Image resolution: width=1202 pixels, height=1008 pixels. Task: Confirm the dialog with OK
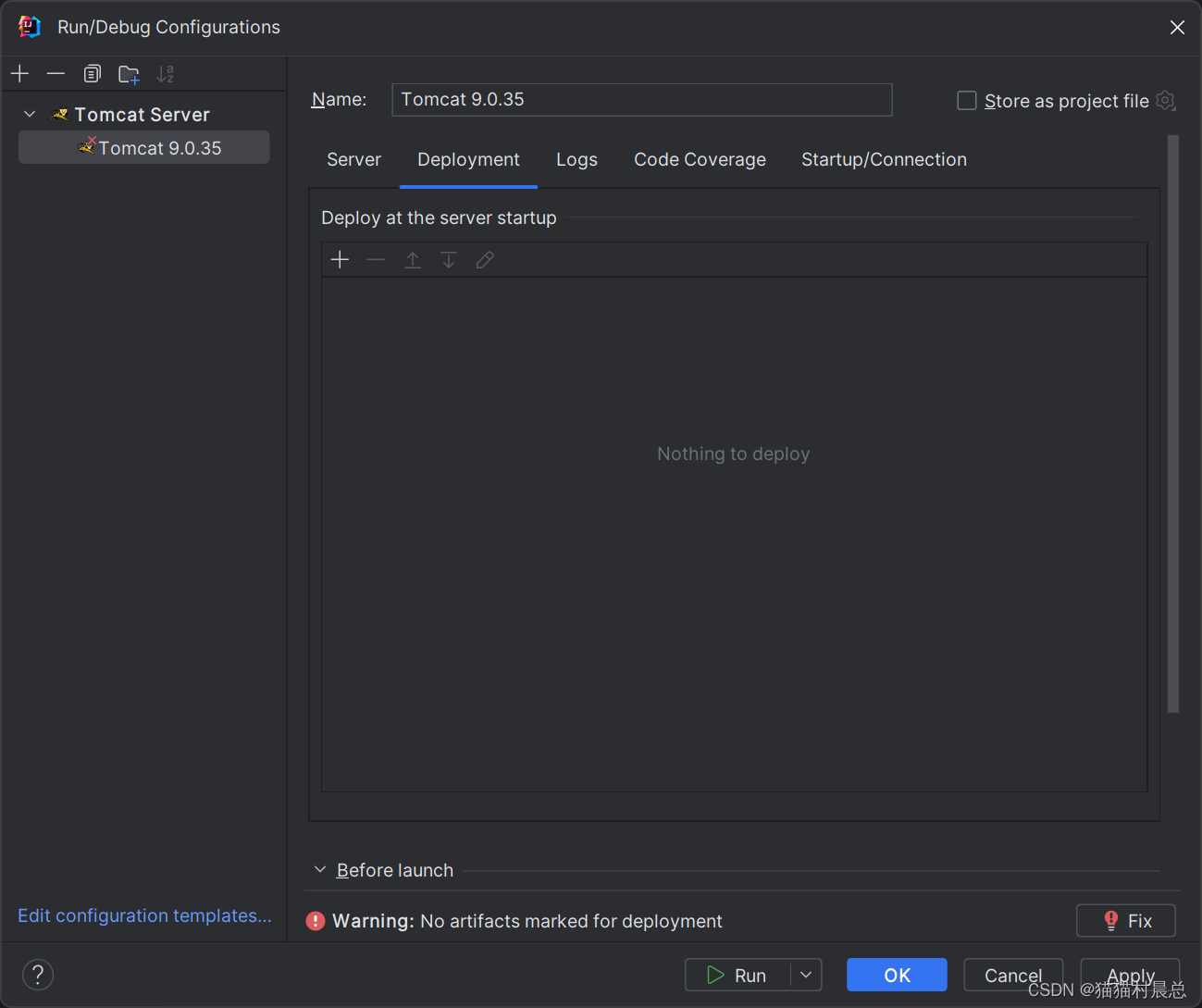pyautogui.click(x=897, y=975)
